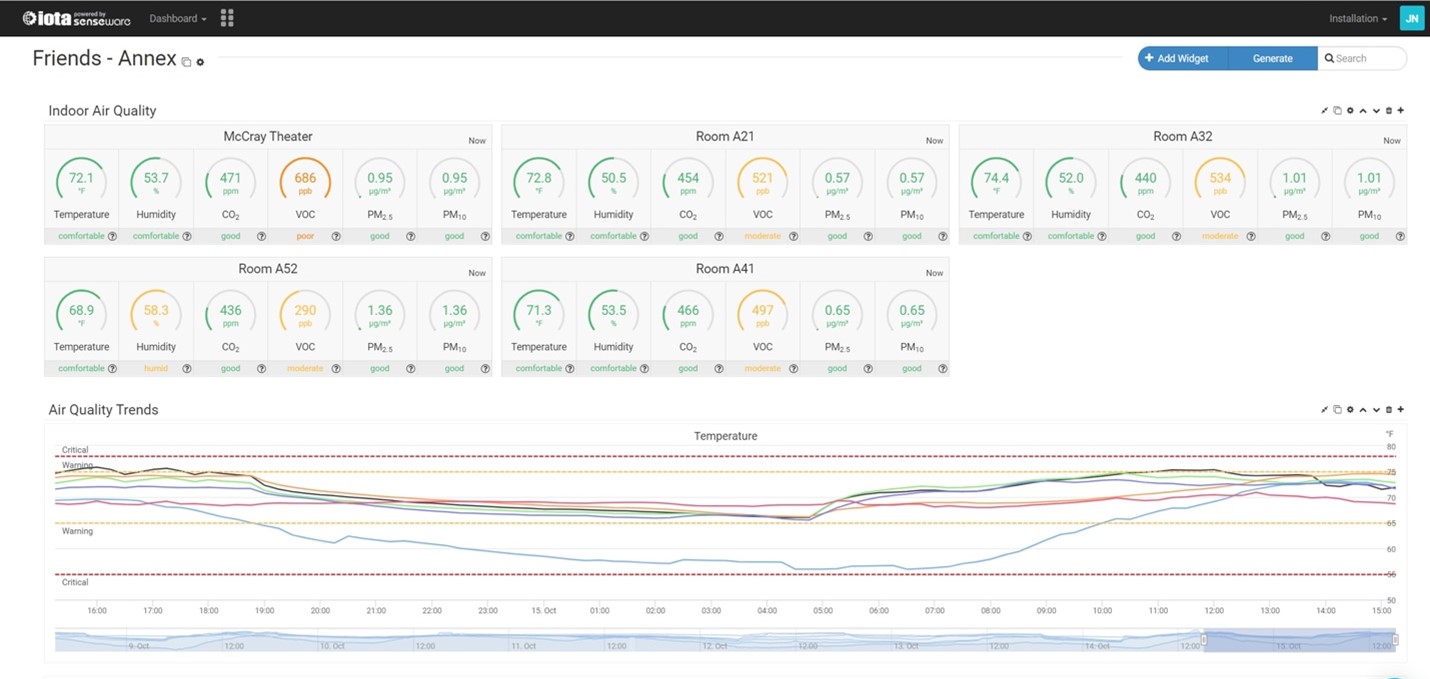Click help icon next to McCray Theater VOC poor status
The image size is (1430, 679).
(x=336, y=237)
